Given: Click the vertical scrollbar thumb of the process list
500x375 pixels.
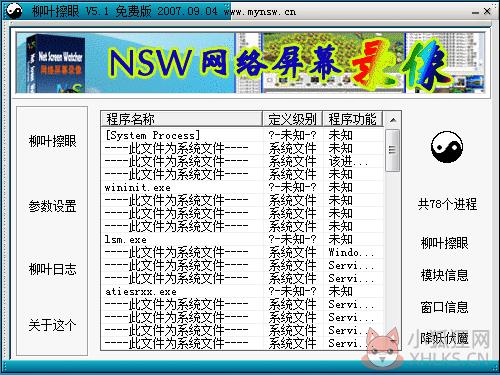Looking at the screenshot, I should [x=392, y=150].
